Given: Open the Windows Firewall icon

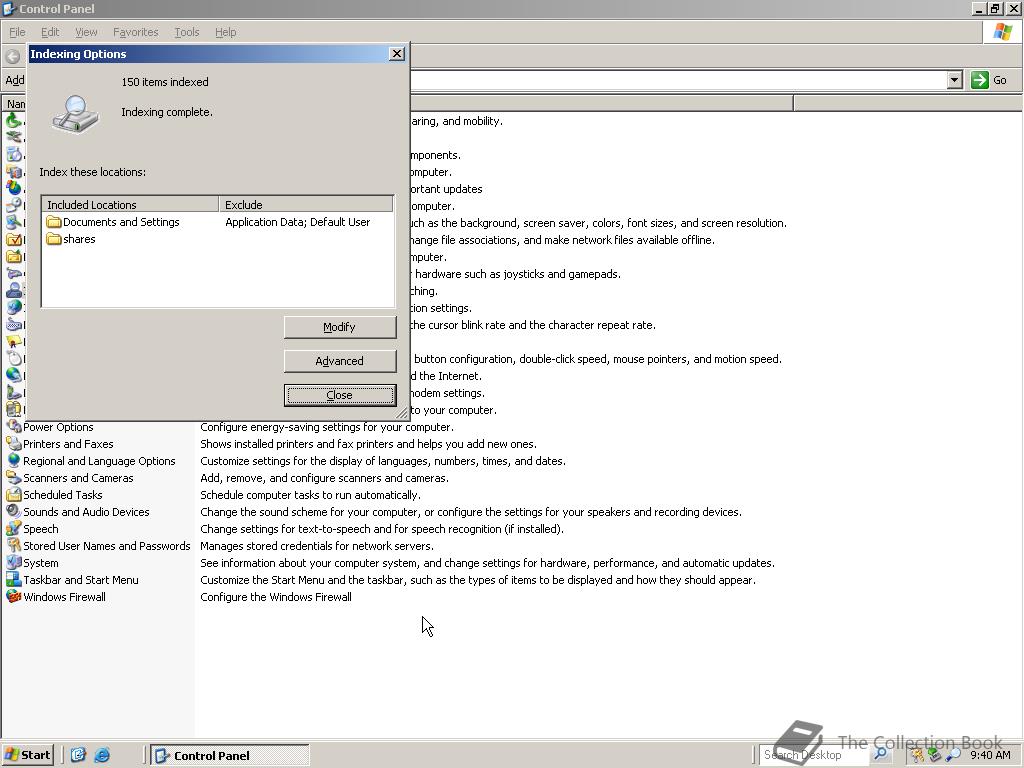Looking at the screenshot, I should click(14, 597).
